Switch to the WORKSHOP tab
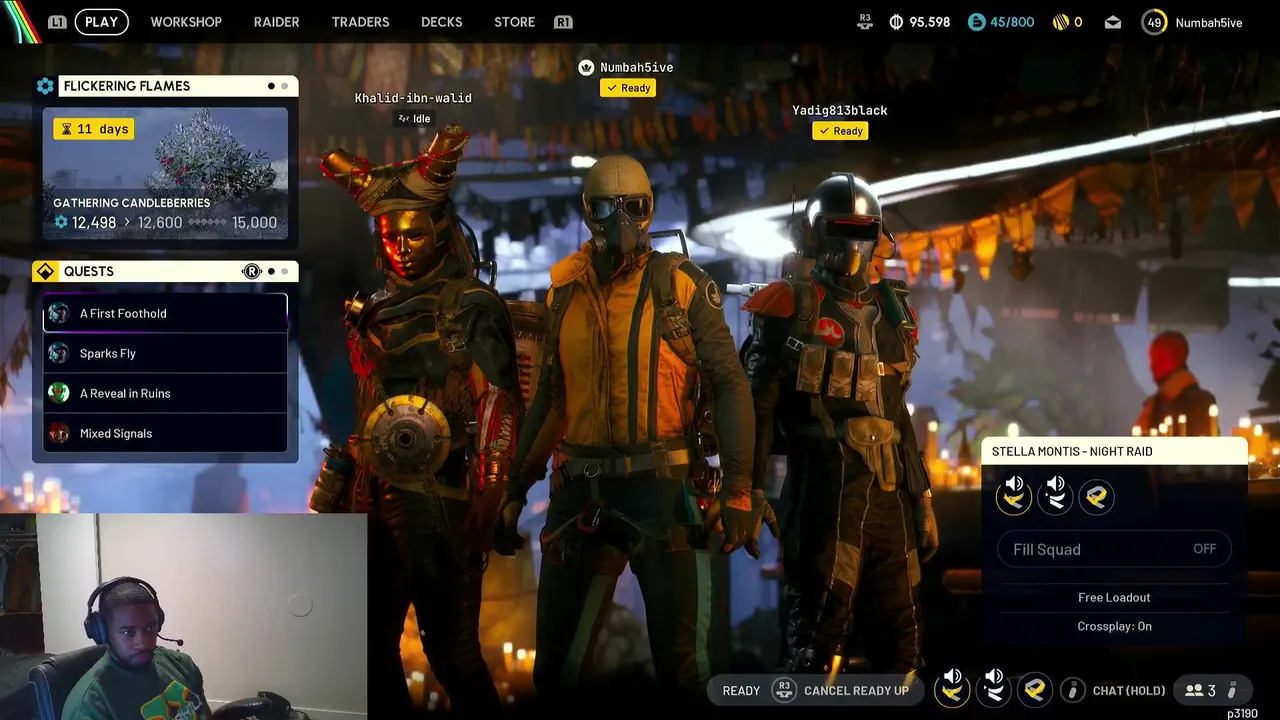Viewport: 1280px width, 720px height. click(x=186, y=22)
